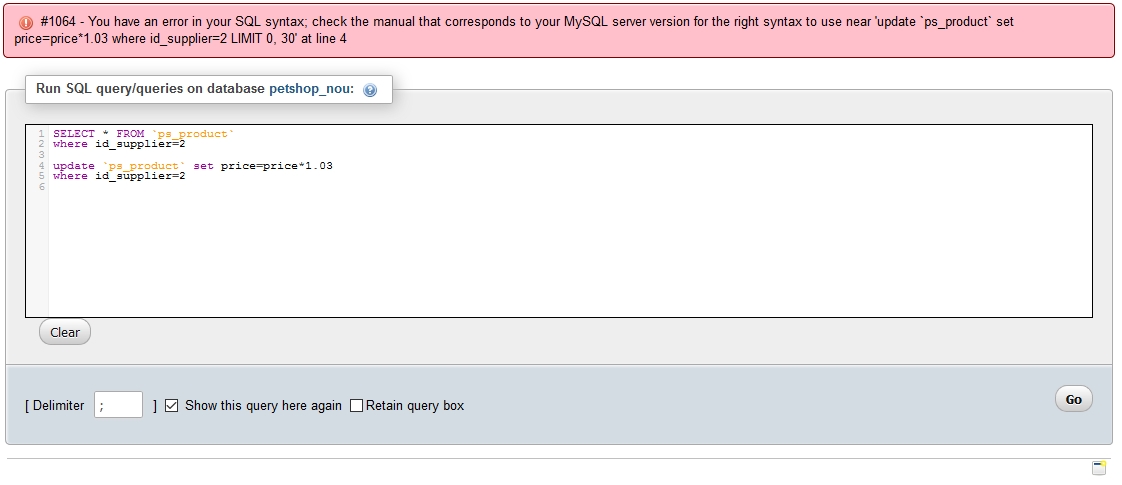
Task: Click the 'Run SQL query/queries on database' heading
Action: coord(150,88)
